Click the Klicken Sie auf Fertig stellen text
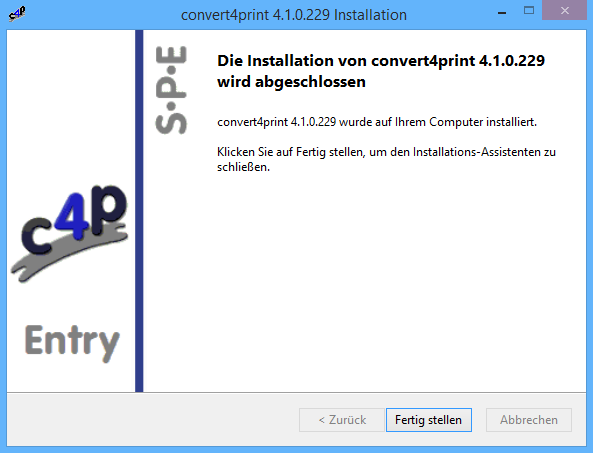The width and height of the screenshot is (593, 453). (387, 159)
